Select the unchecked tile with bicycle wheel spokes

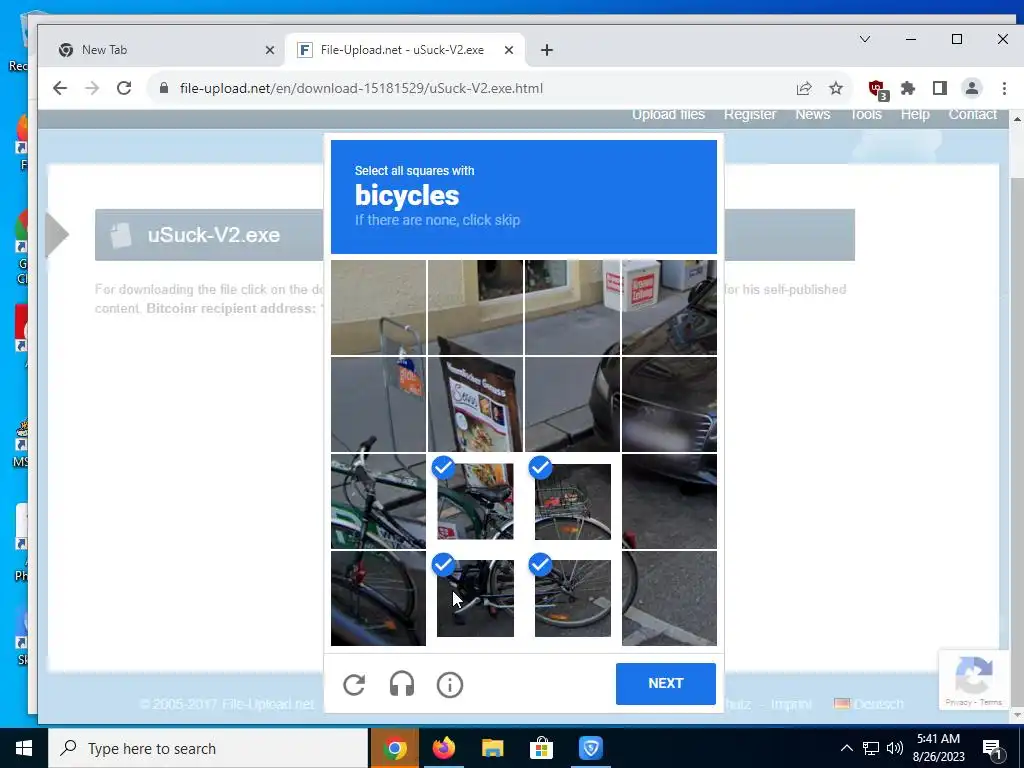pos(378,598)
